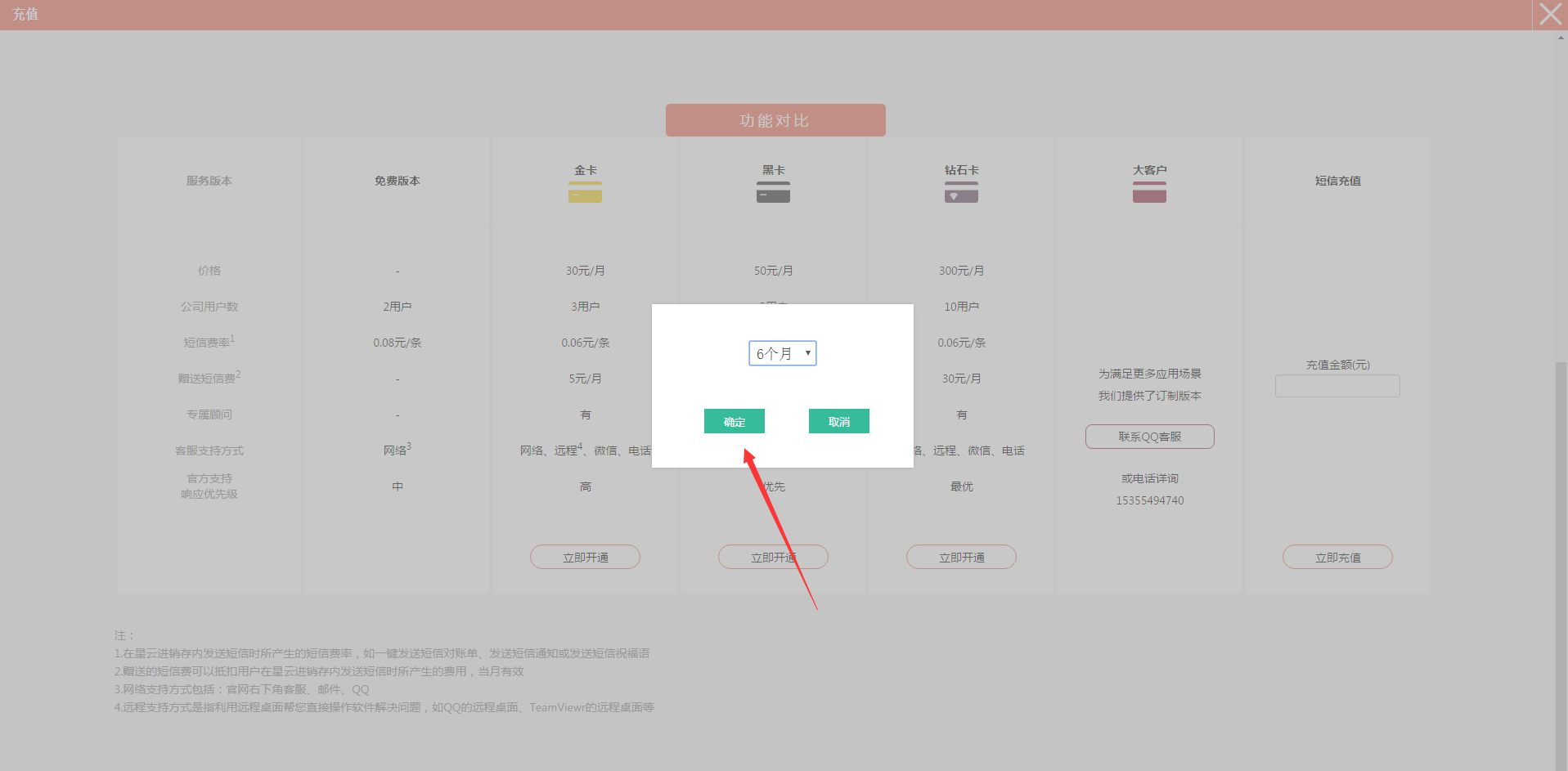Click the scroll-up arrow at top right
The width and height of the screenshot is (1568, 771).
click(1561, 38)
